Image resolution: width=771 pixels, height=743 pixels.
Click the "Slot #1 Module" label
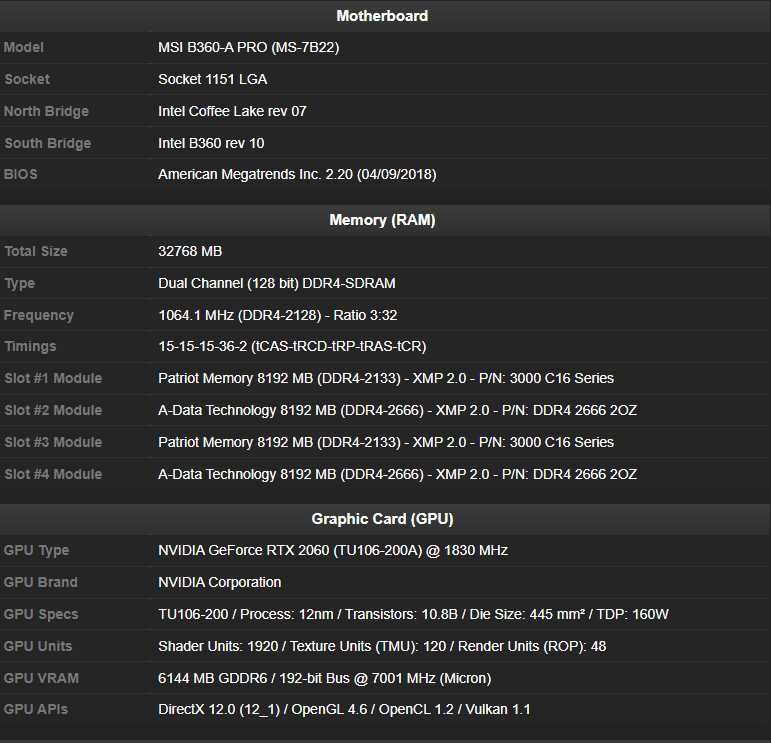pos(53,379)
